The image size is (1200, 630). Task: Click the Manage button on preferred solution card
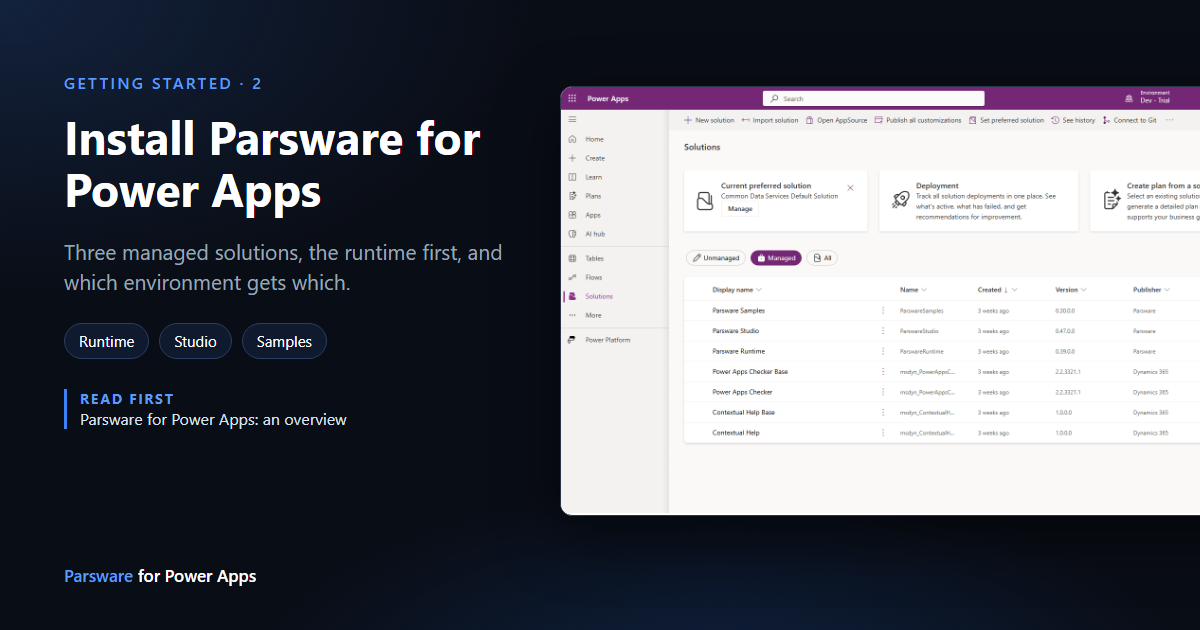click(x=740, y=209)
